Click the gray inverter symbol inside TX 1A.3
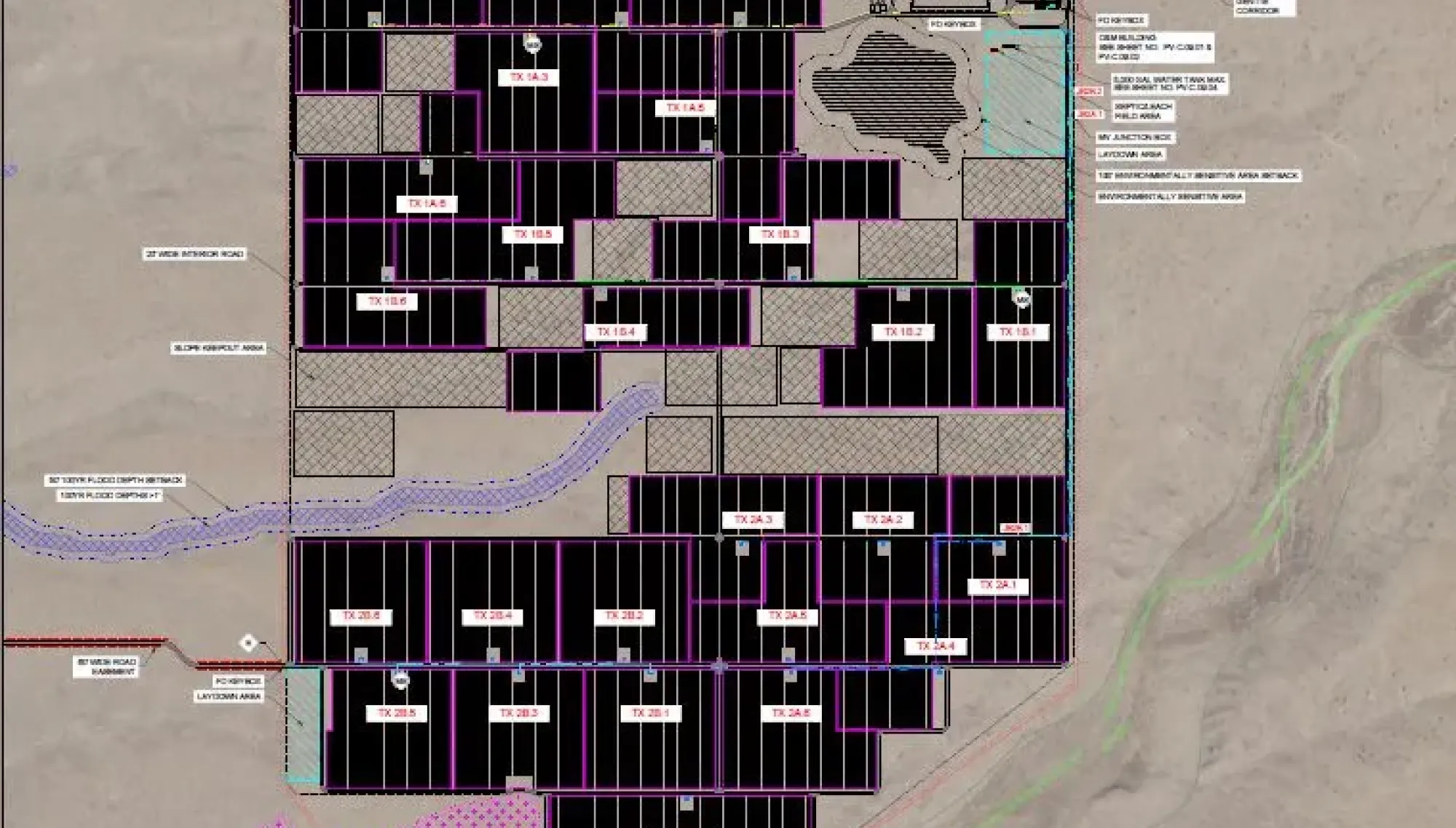 (620, 19)
